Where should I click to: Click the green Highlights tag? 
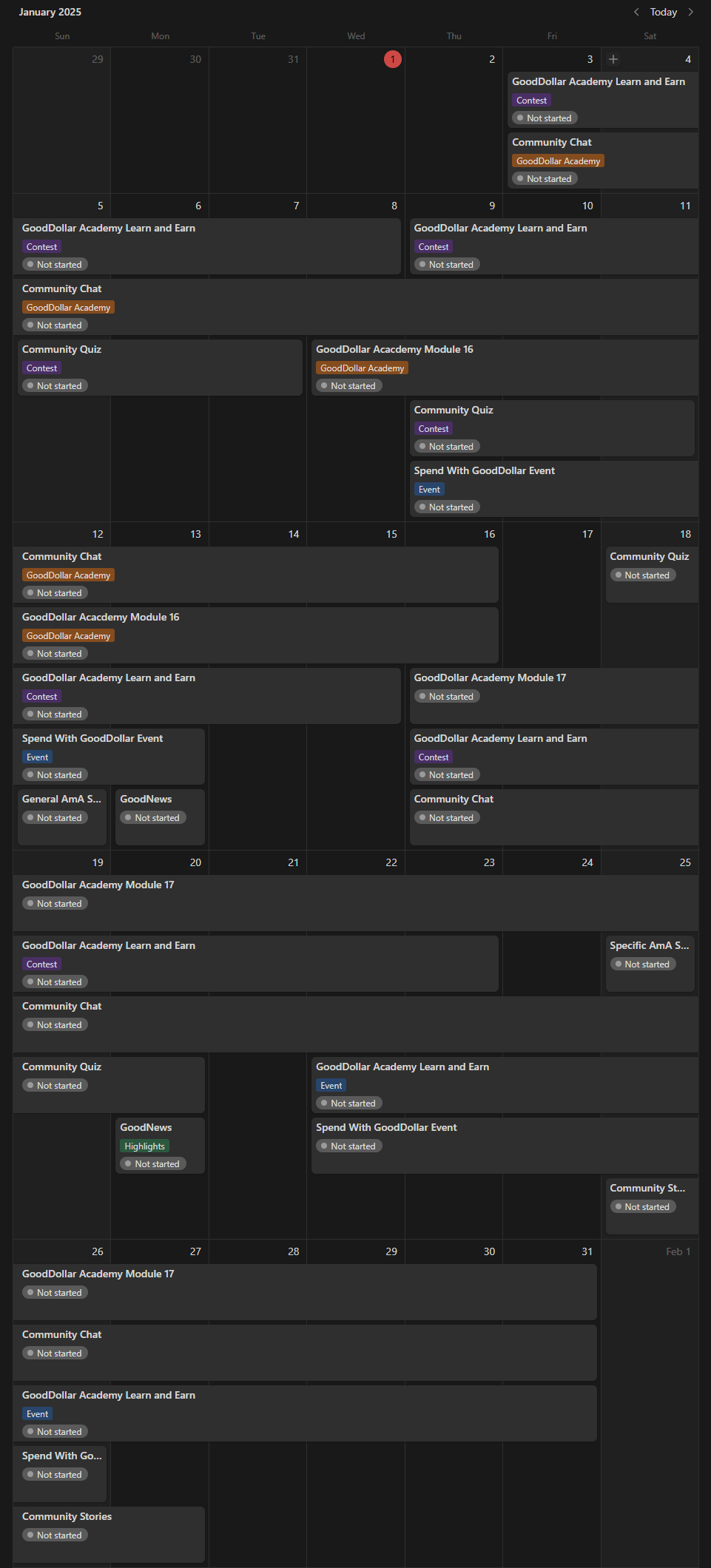pos(145,1146)
